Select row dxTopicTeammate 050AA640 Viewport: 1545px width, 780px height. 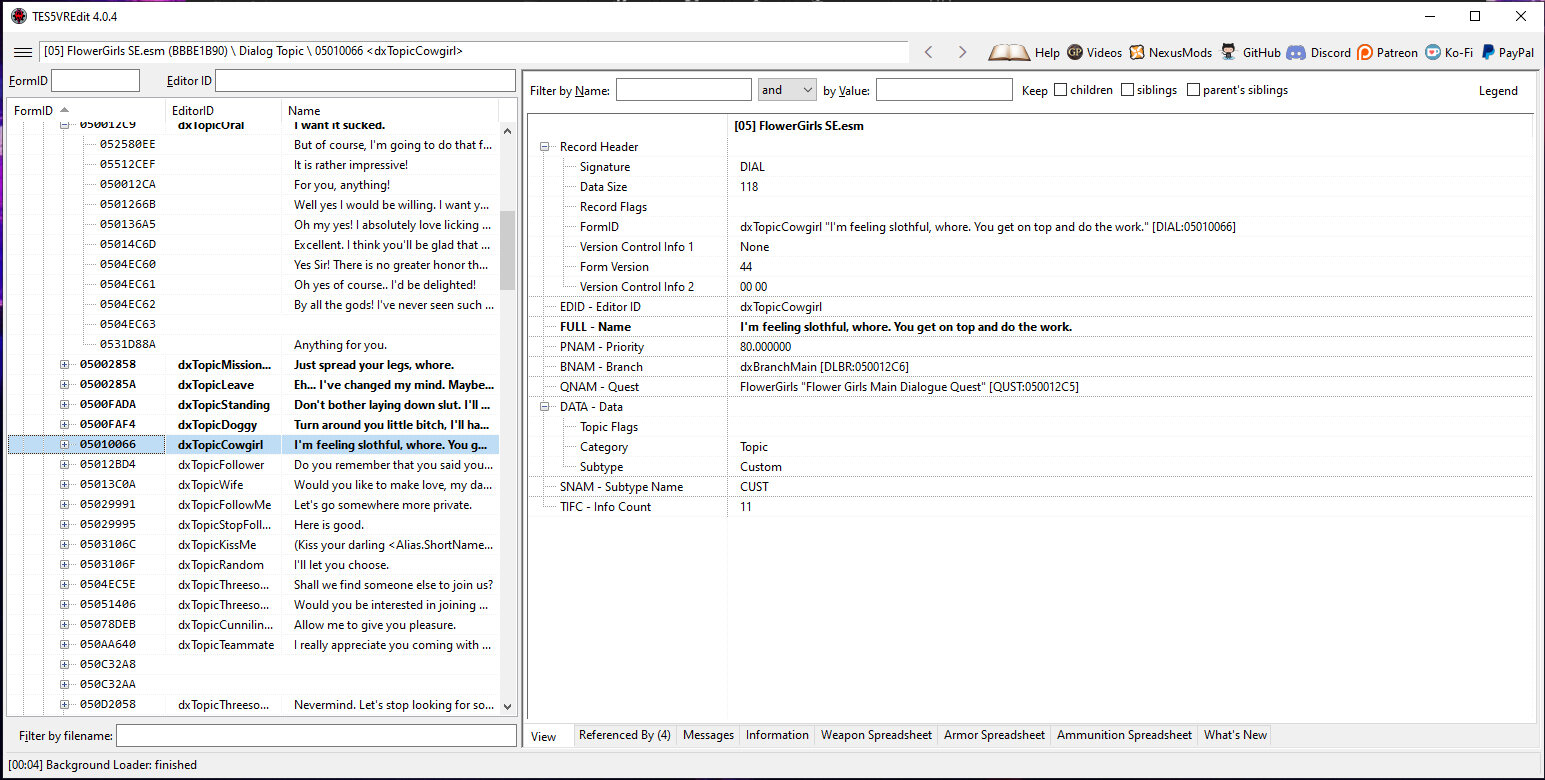(253, 645)
